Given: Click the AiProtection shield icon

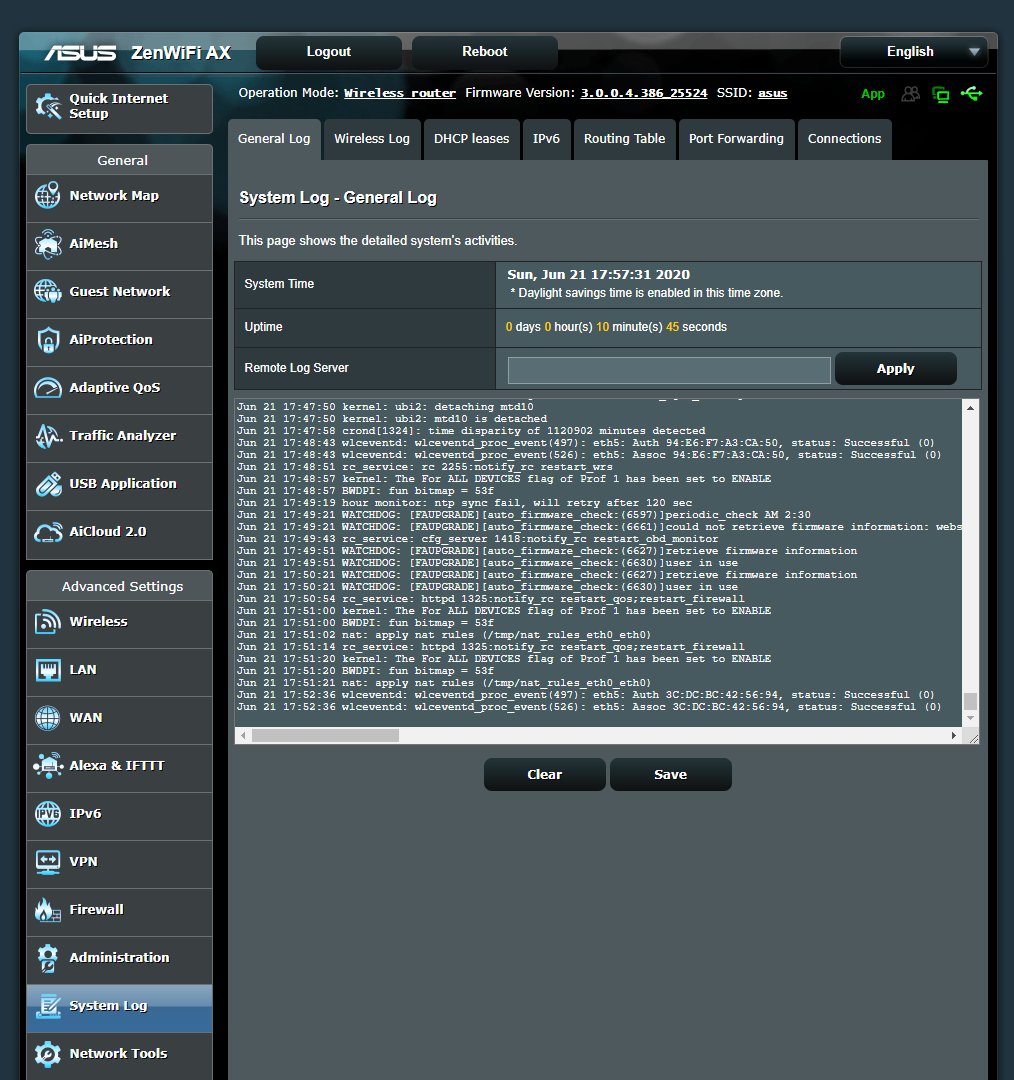Looking at the screenshot, I should coord(48,340).
